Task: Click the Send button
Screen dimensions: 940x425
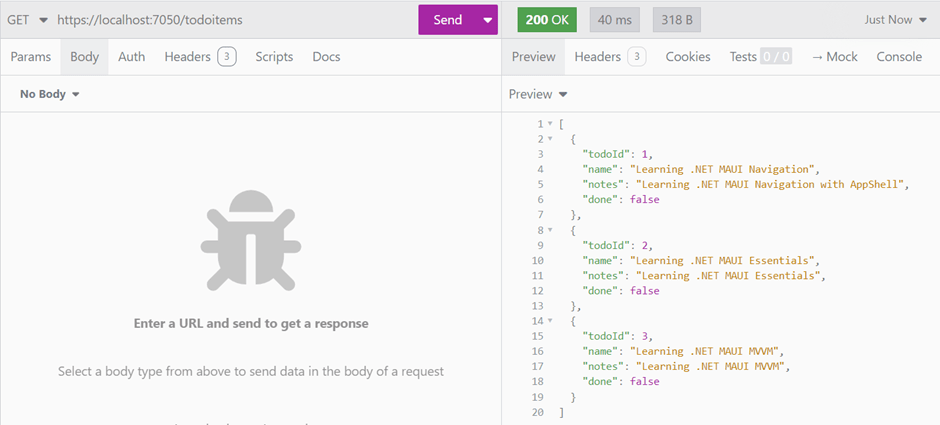Action: tap(447, 20)
